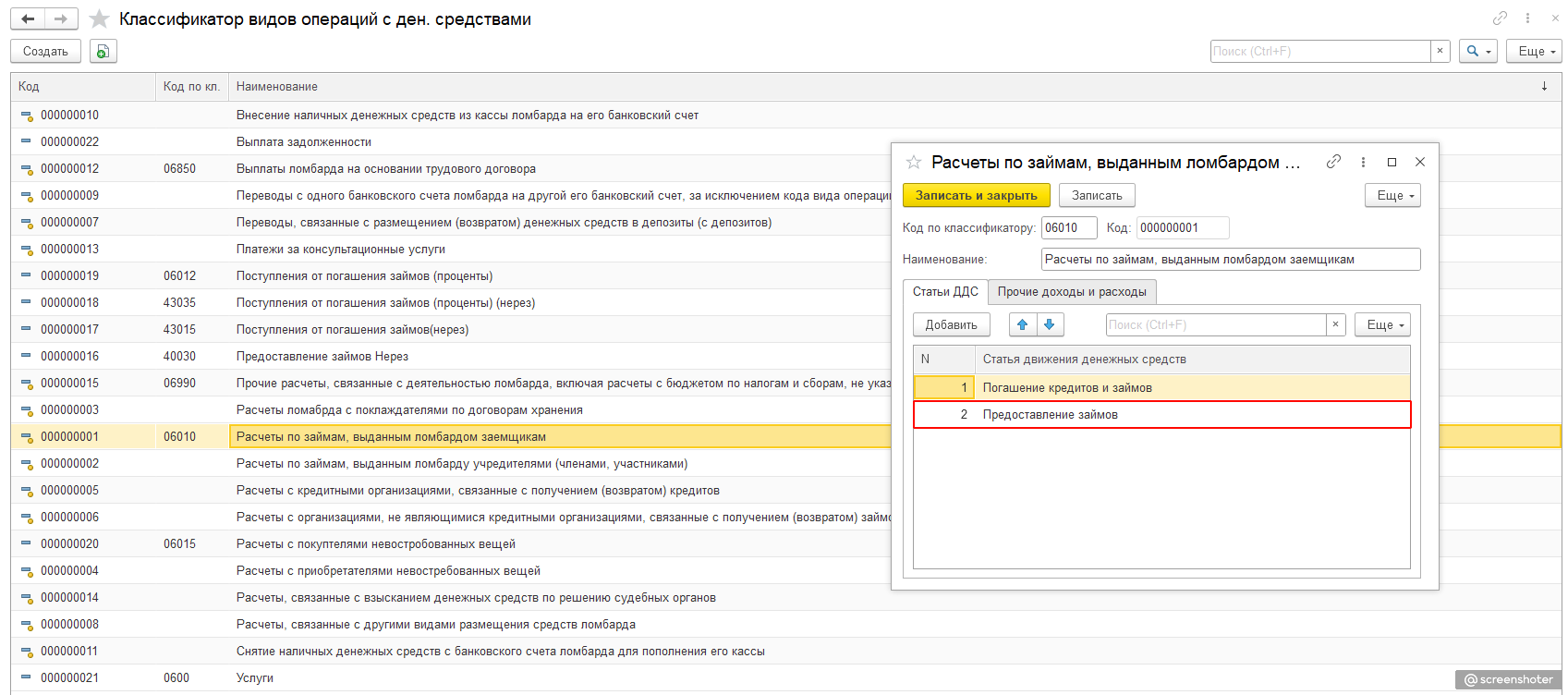Open main list Еще menu
The height and width of the screenshot is (695, 1568).
[1534, 52]
